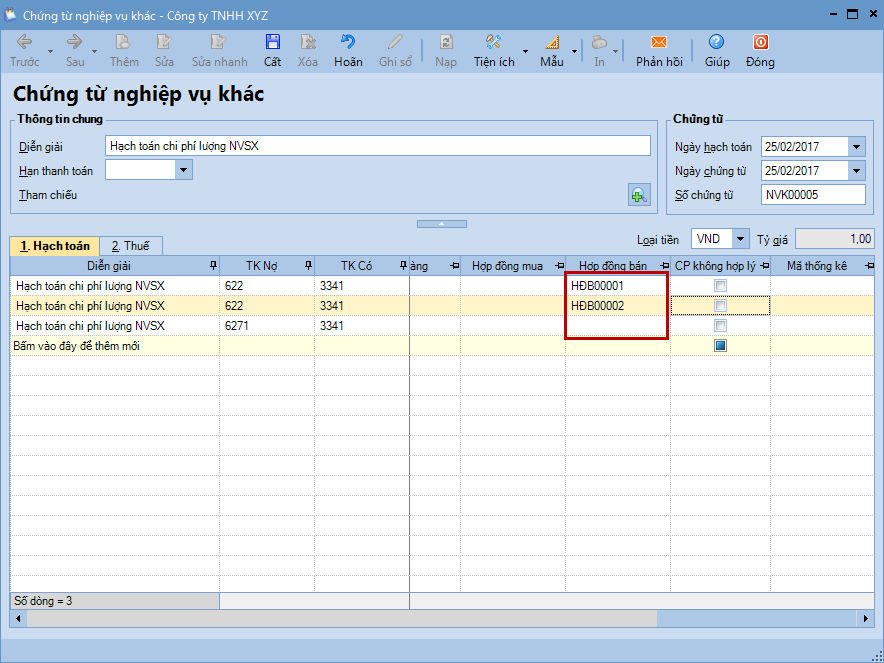Open the Ngày hạch toán date picker
884x663 pixels.
856,147
